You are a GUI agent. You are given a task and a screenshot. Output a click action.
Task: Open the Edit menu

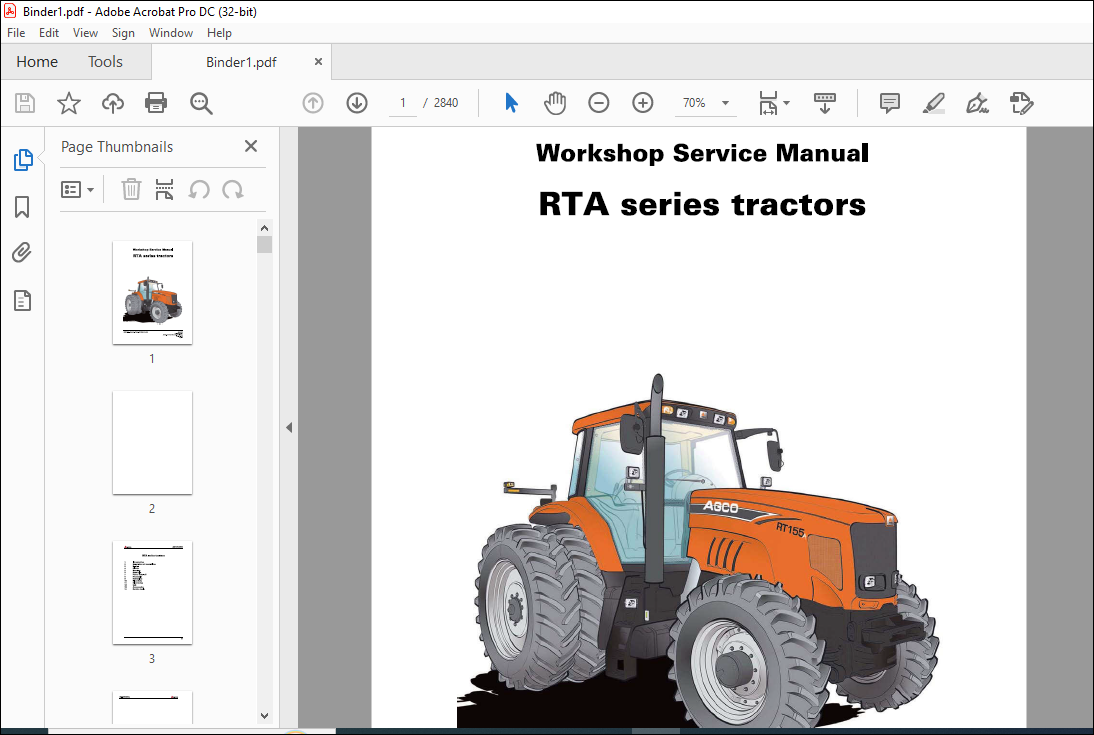49,33
